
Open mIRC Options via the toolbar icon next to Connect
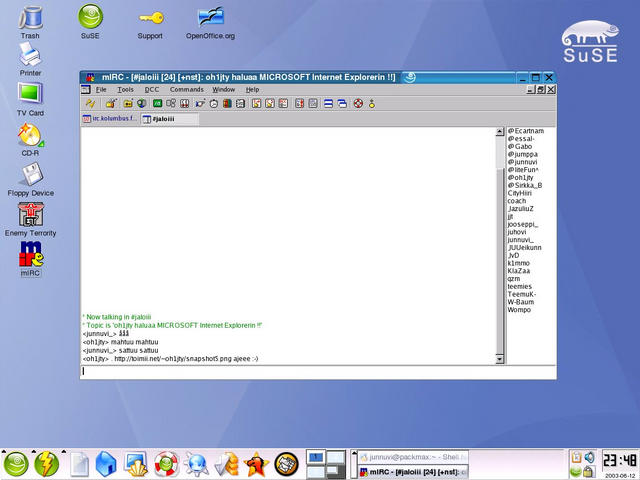click(x=111, y=104)
